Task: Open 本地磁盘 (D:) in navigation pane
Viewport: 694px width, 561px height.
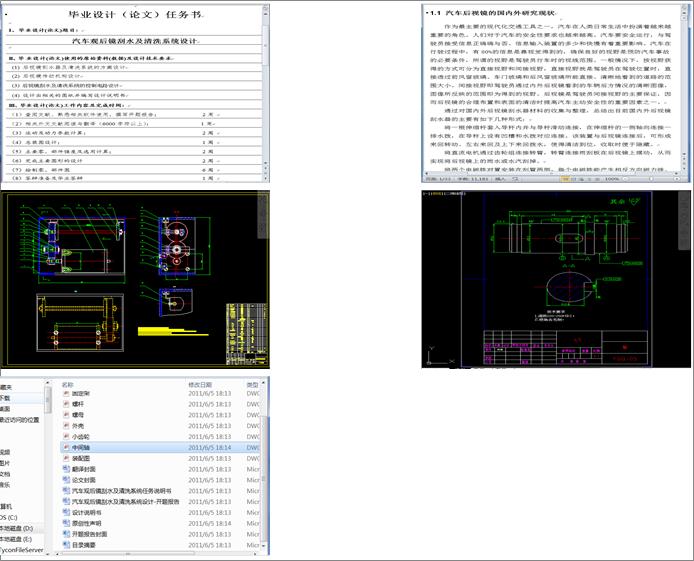Action: coord(16,528)
